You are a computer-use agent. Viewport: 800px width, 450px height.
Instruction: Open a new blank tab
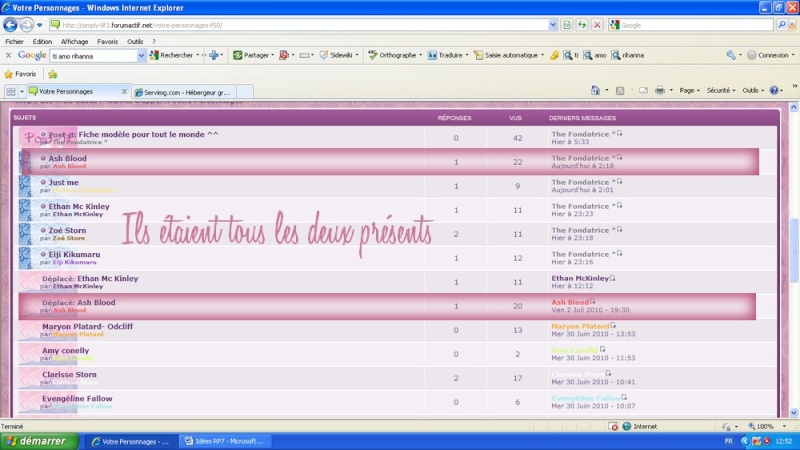coord(245,92)
